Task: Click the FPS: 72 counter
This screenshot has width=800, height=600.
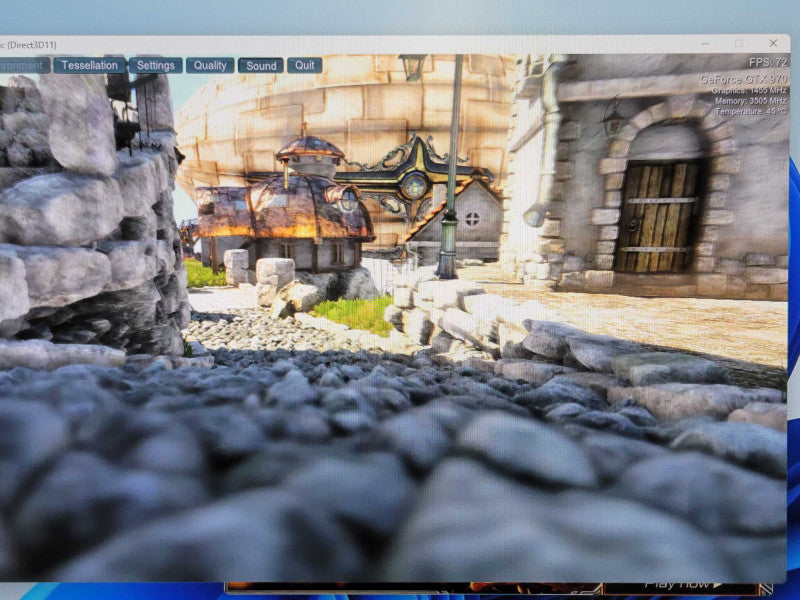Action: tap(768, 62)
